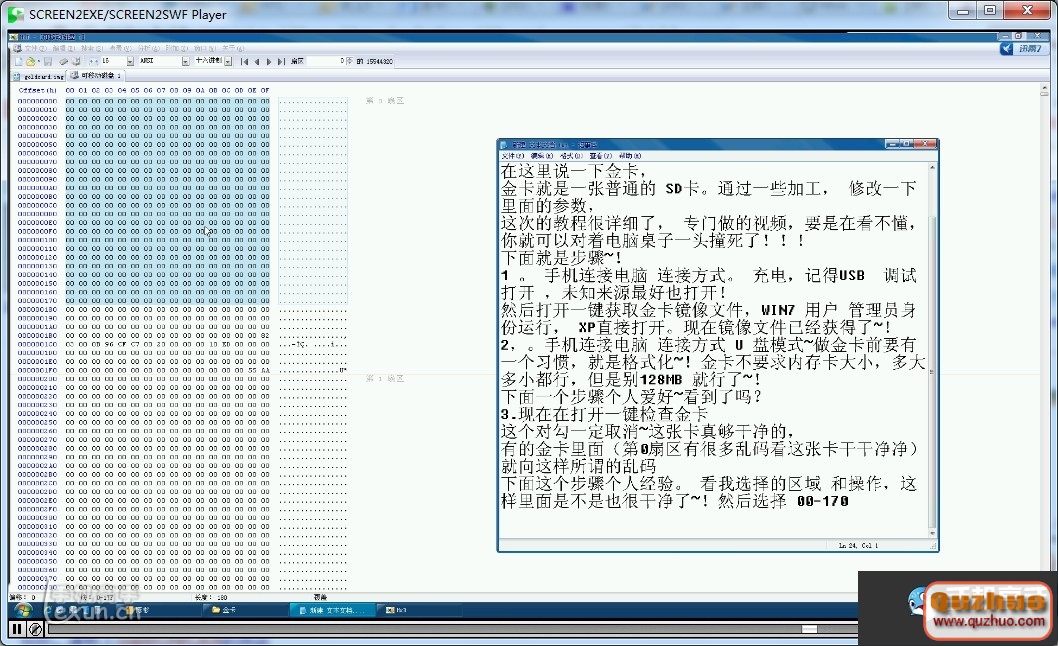Open the Format menu in Notepad window

click(571, 156)
